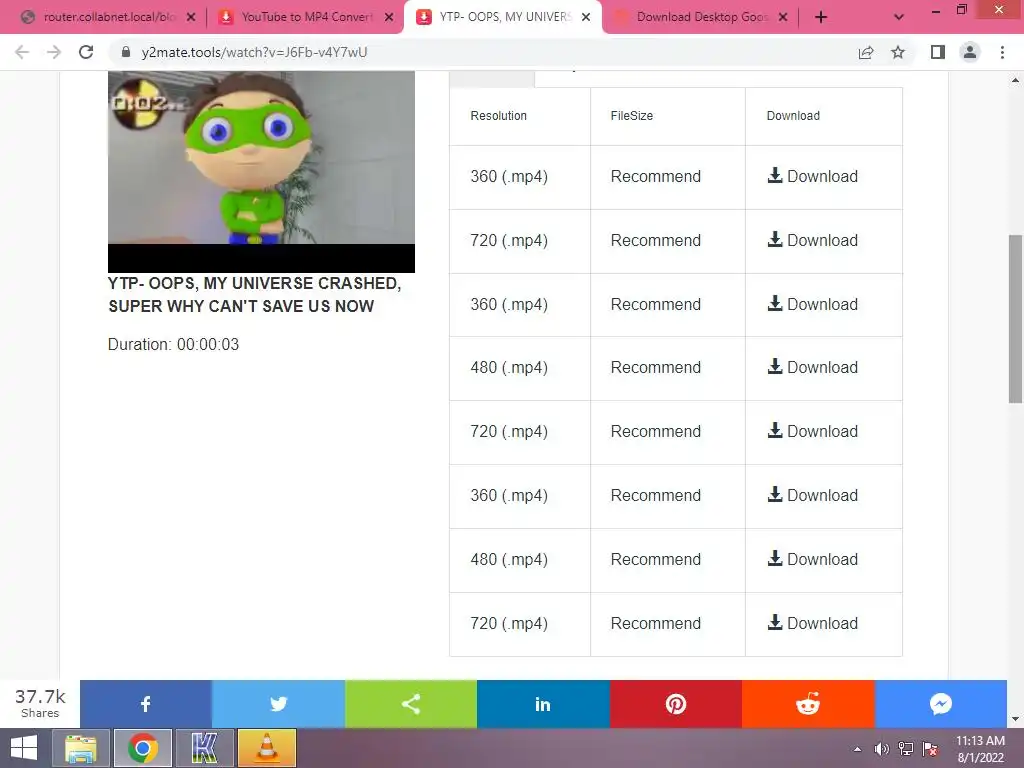This screenshot has width=1024, height=768.
Task: Open the Action Center flag icon
Action: click(x=931, y=749)
